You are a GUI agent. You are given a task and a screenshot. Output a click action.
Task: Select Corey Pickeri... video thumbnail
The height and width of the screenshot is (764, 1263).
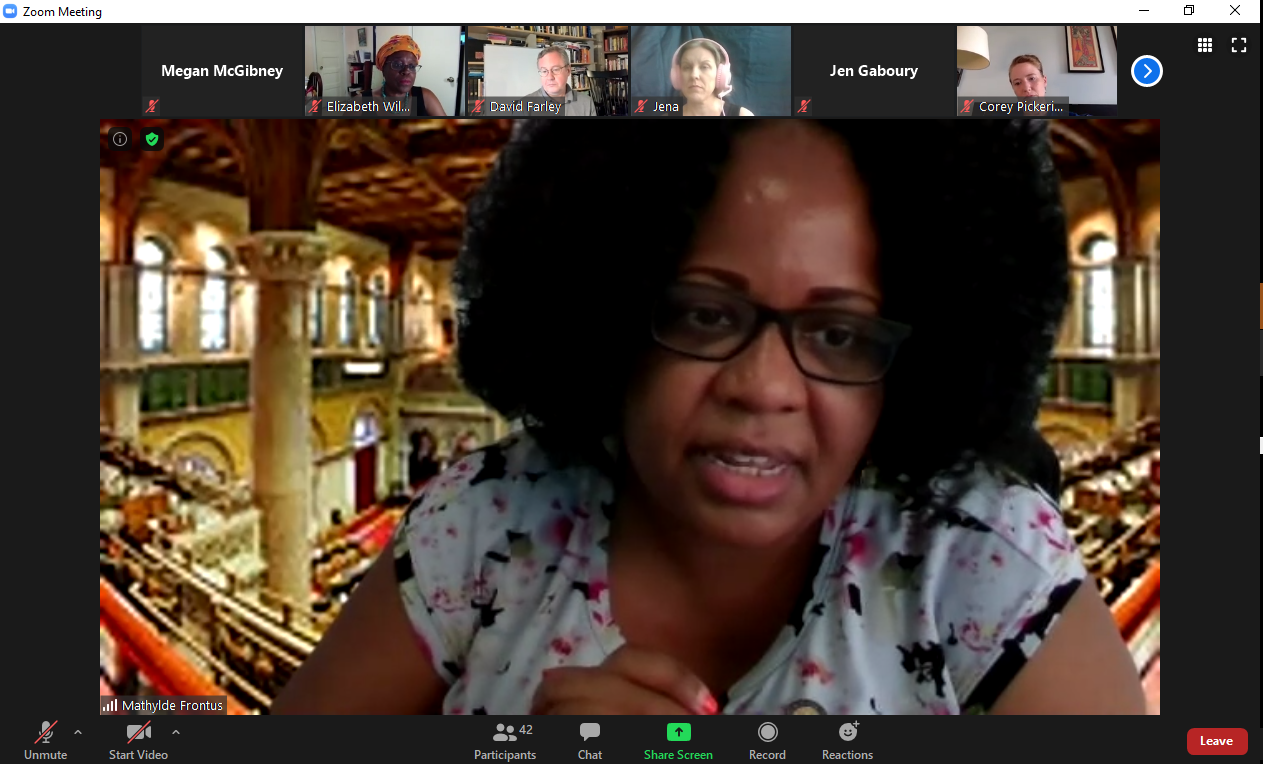point(1037,71)
